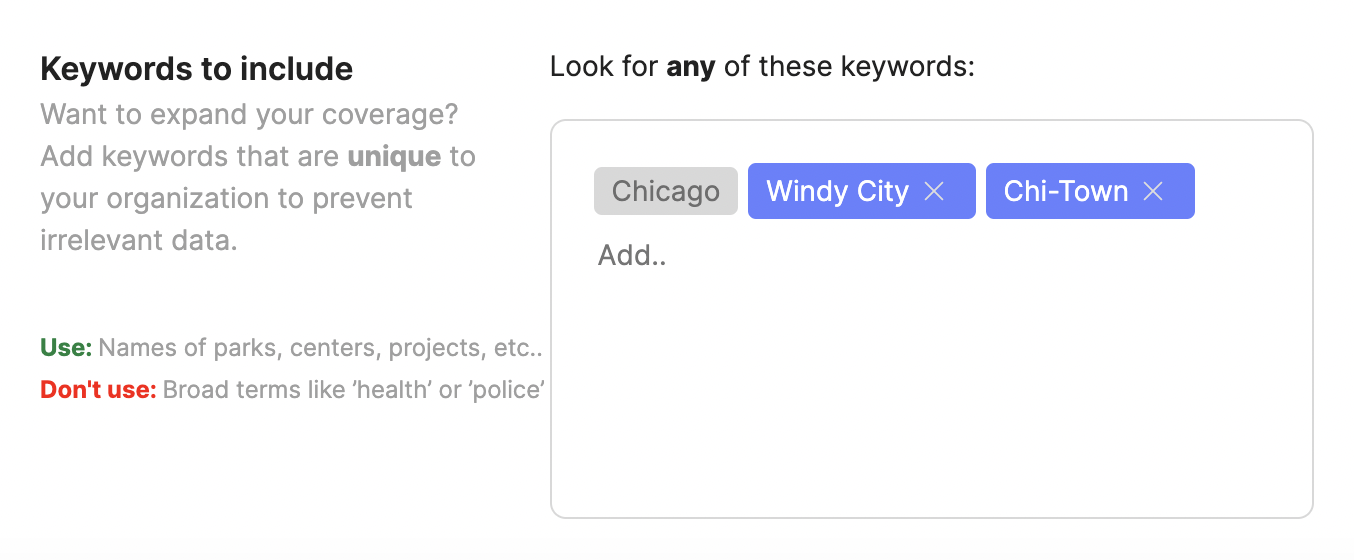
Task: Click the bold 'any' word
Action: point(691,68)
